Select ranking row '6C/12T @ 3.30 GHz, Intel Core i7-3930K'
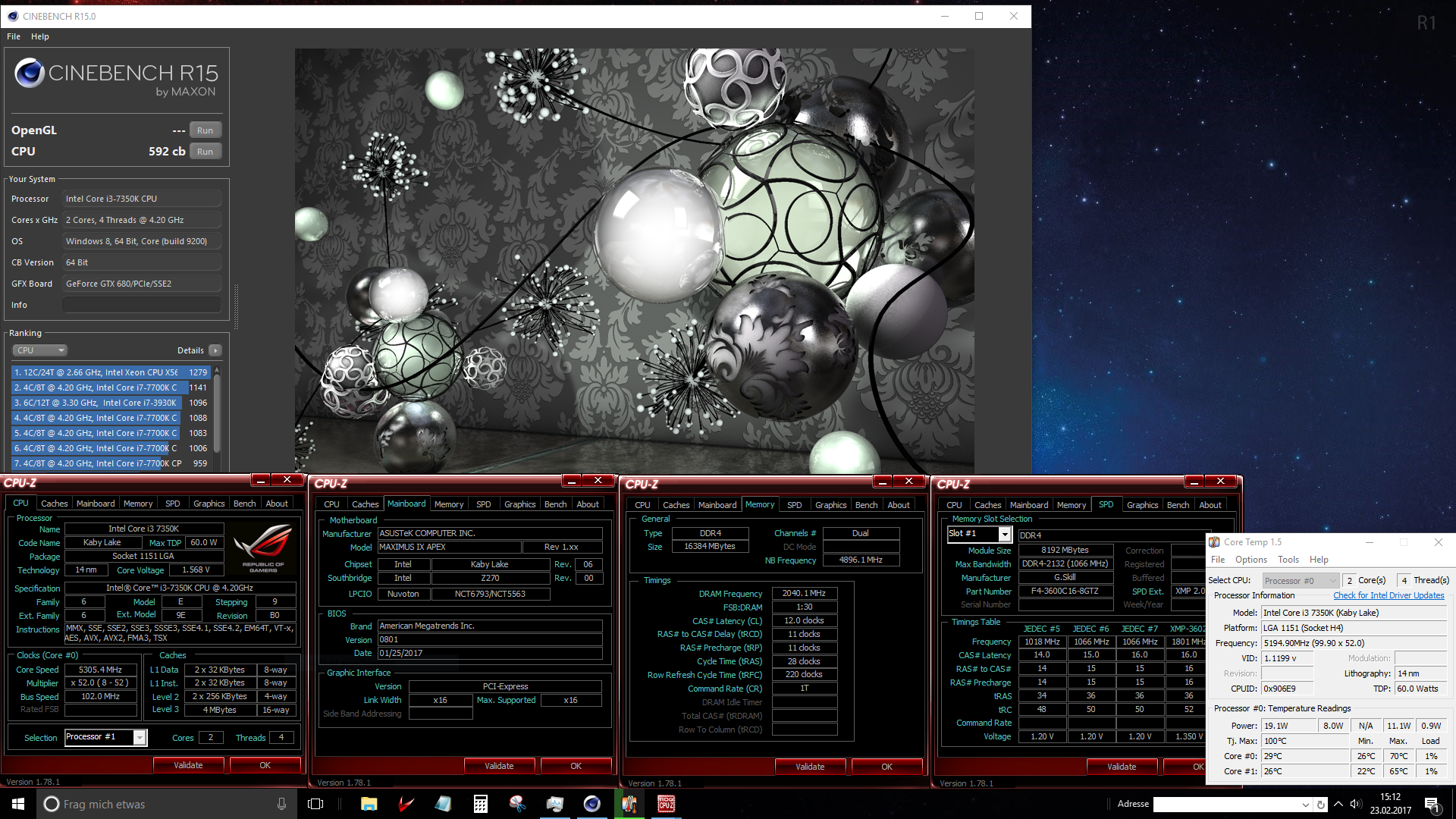 pos(110,403)
